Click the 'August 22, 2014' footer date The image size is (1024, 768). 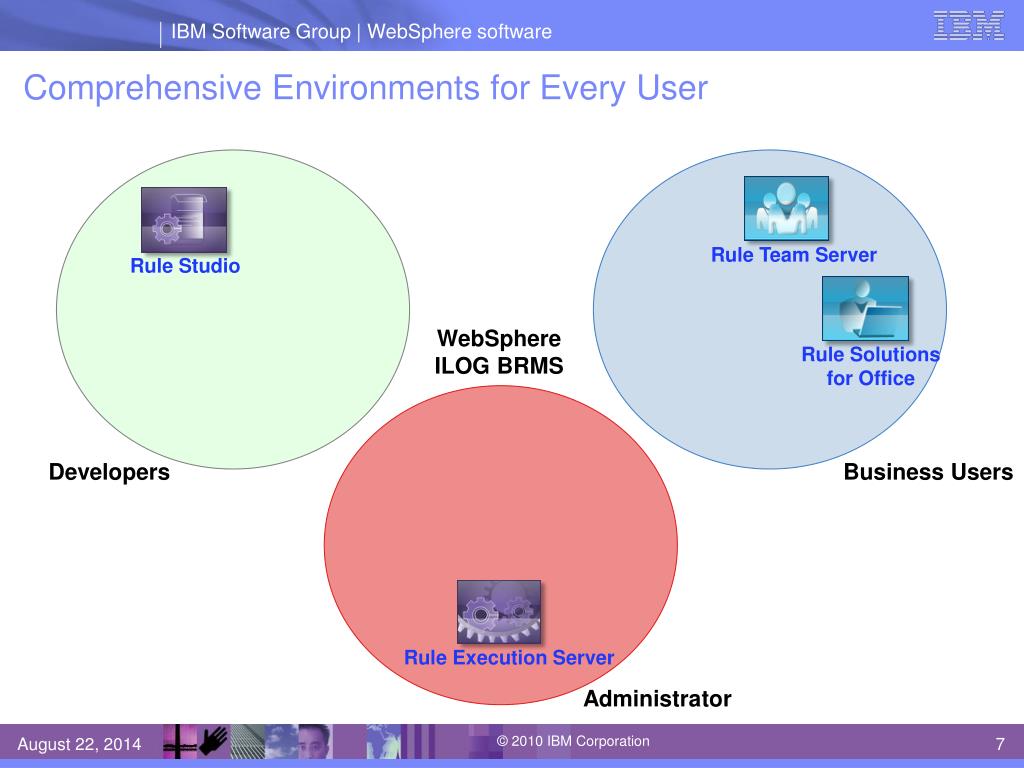tap(79, 744)
